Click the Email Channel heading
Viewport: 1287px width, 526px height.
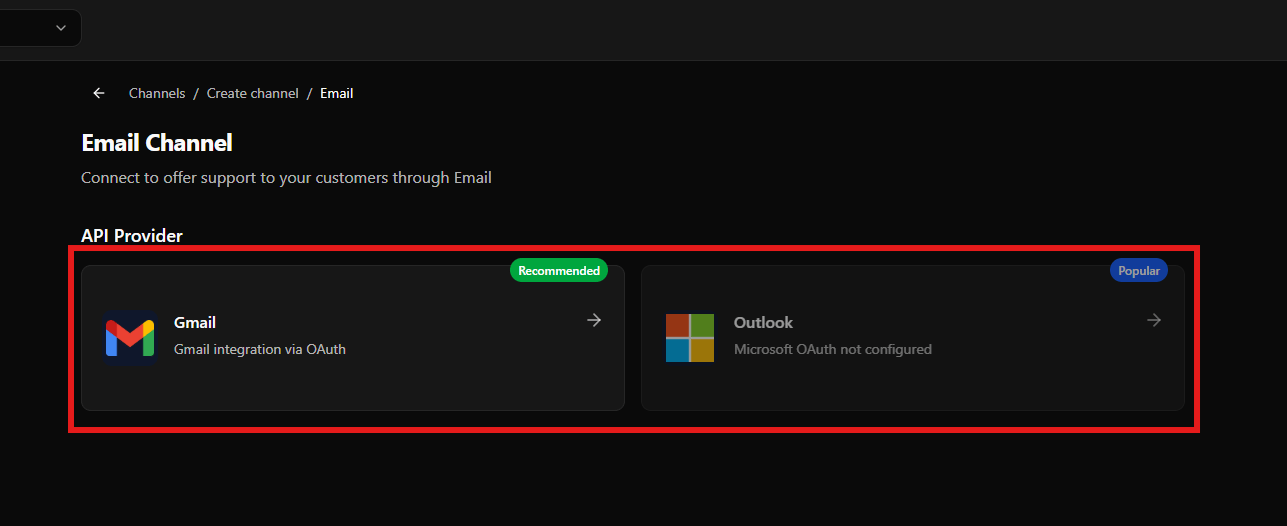157,143
